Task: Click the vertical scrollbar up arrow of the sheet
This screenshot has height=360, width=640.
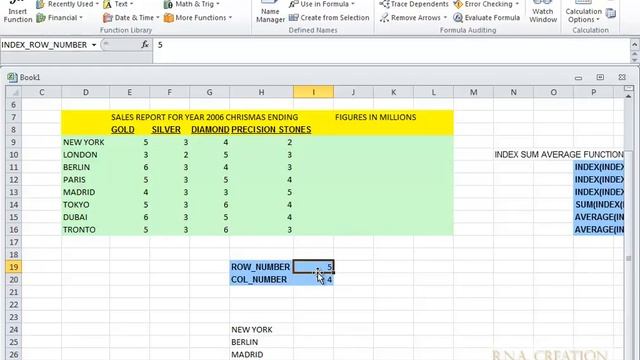Action: [629, 96]
